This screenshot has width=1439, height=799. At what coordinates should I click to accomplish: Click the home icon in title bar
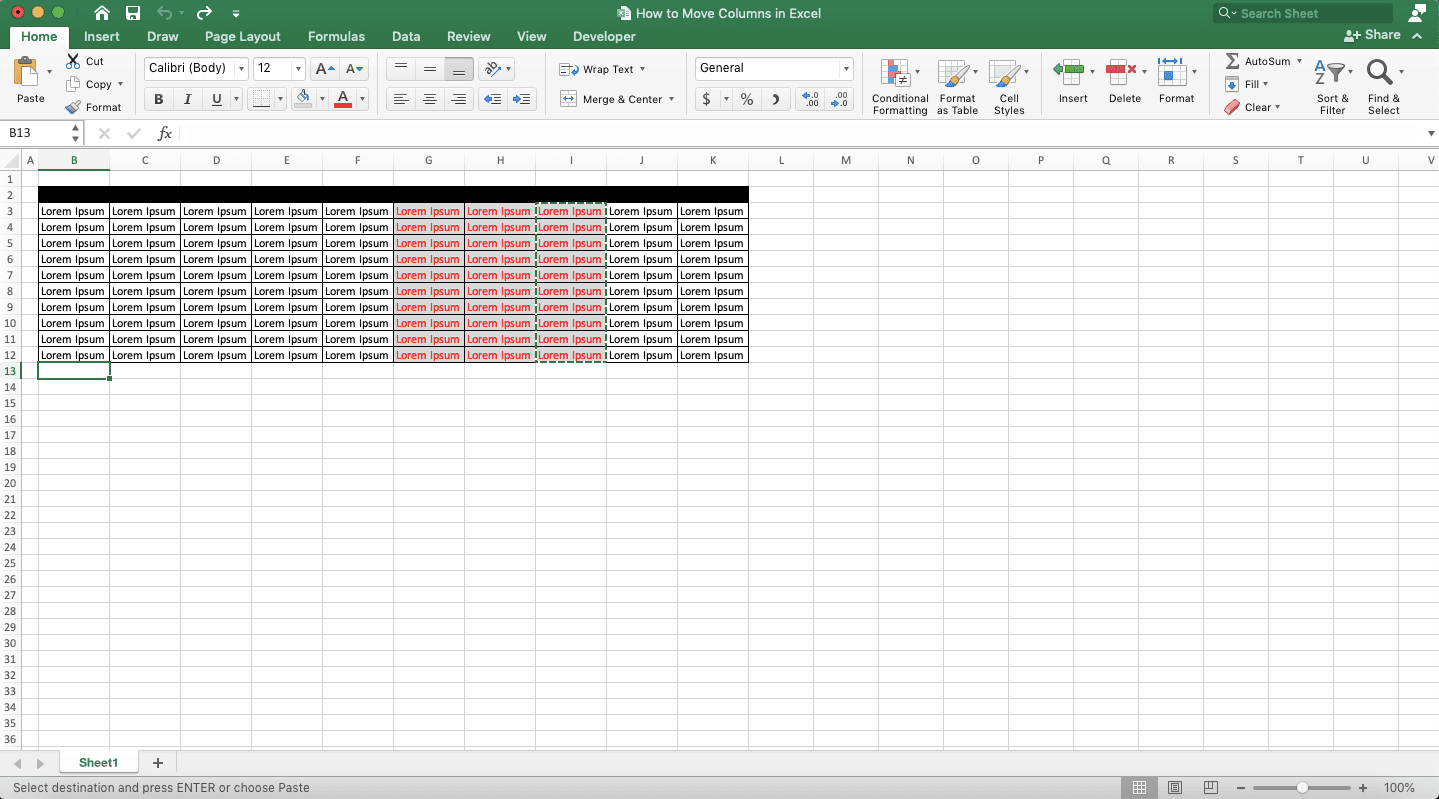pyautogui.click(x=101, y=13)
